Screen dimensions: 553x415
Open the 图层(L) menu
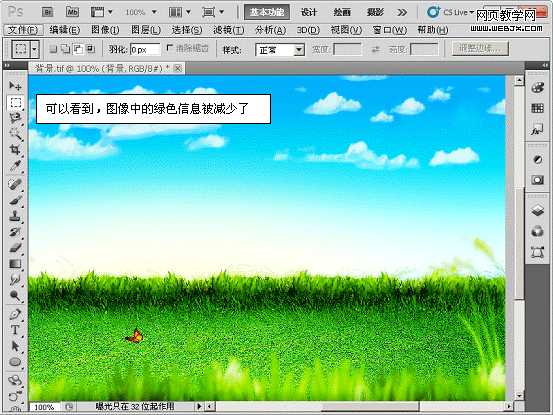[x=146, y=30]
